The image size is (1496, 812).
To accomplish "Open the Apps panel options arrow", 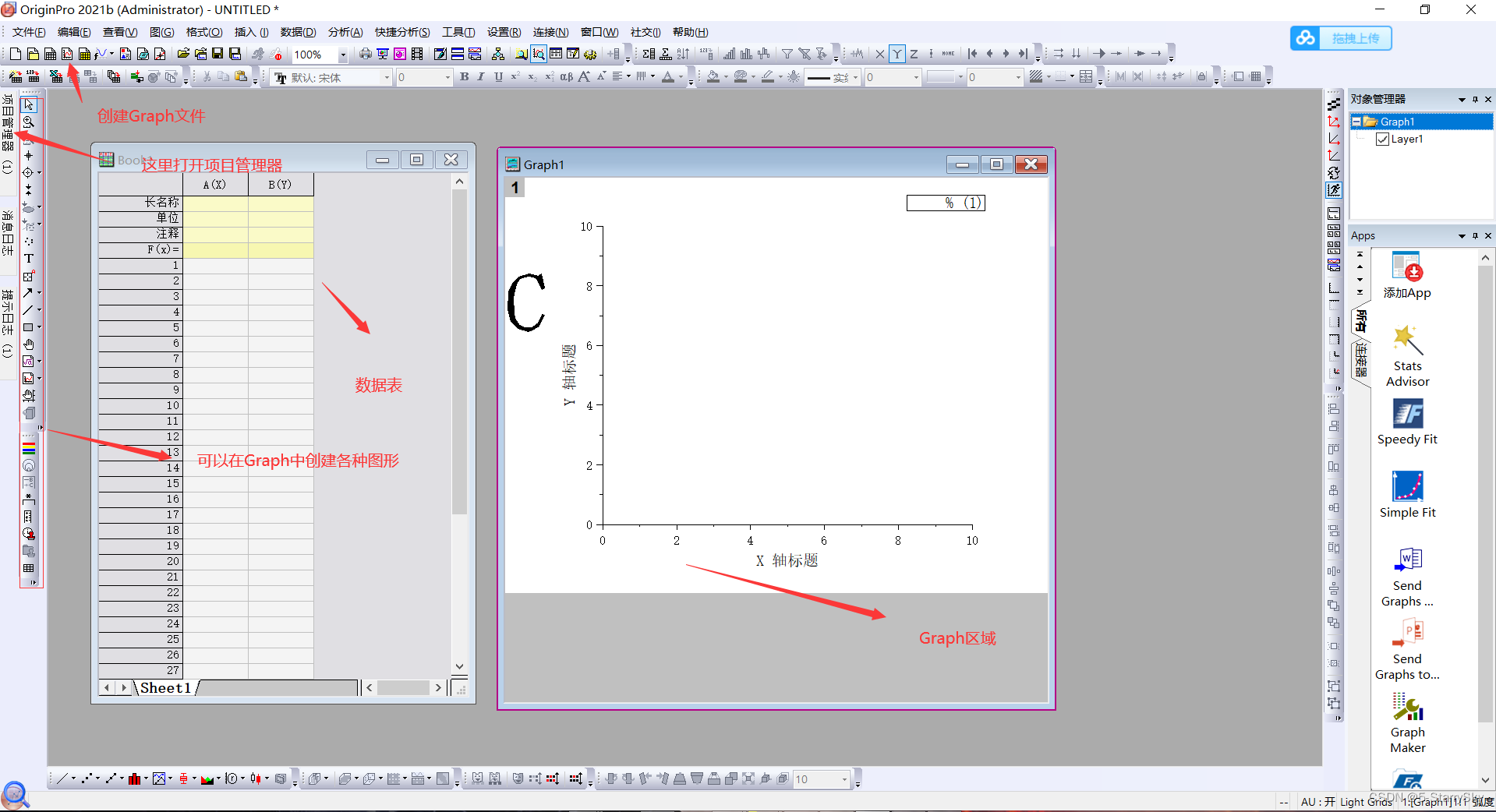I will click(1462, 236).
